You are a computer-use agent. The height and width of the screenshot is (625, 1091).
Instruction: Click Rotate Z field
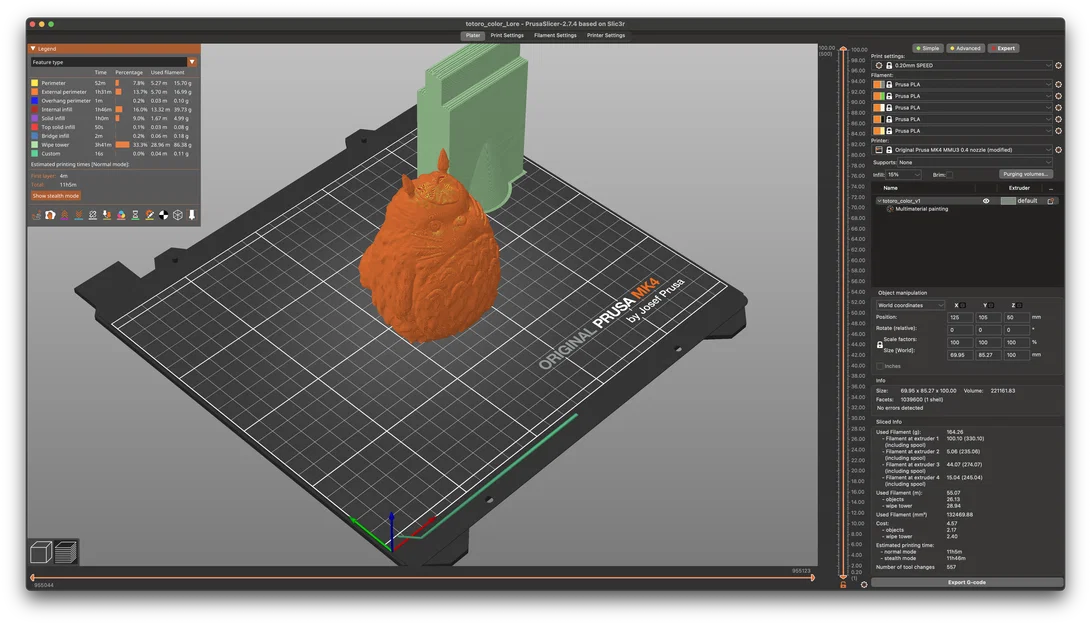point(1017,330)
